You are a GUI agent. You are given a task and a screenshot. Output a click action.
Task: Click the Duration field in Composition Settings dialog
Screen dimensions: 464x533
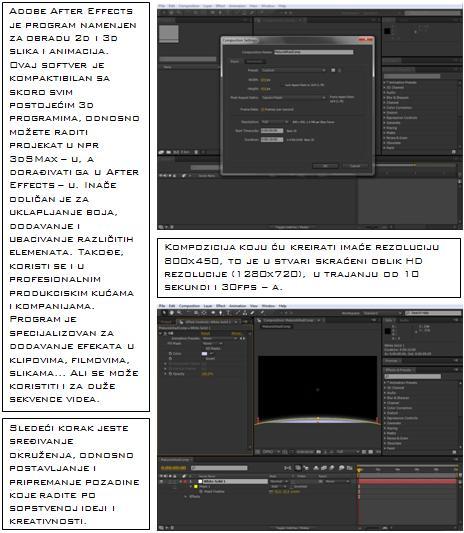(x=272, y=140)
